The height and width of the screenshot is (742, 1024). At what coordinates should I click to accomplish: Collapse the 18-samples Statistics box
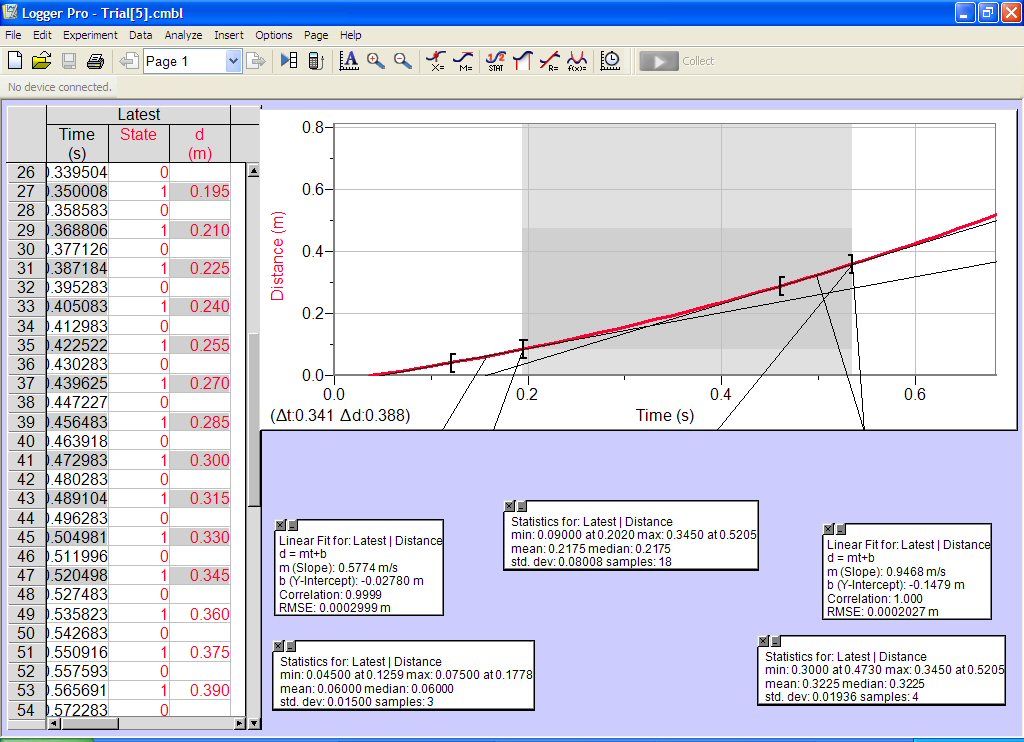click(522, 506)
